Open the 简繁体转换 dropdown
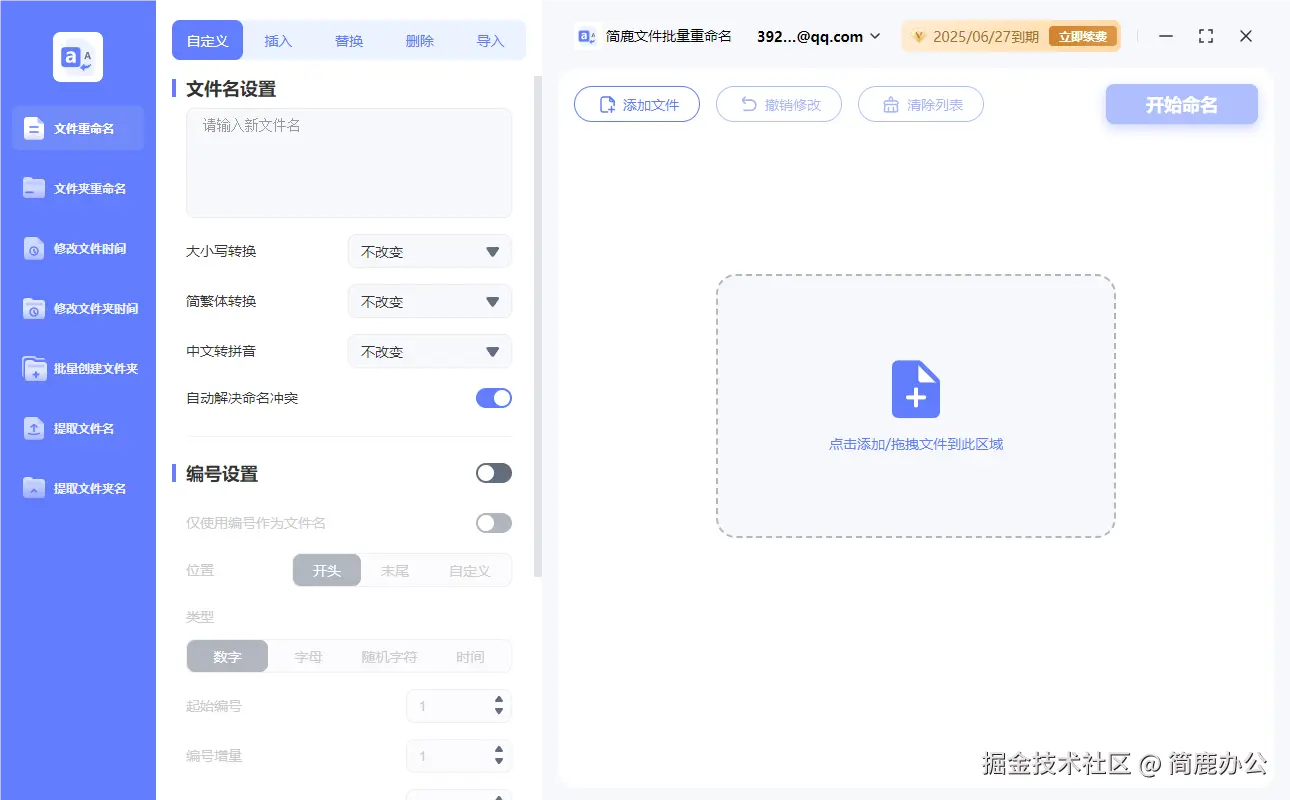The width and height of the screenshot is (1290, 800). point(429,301)
